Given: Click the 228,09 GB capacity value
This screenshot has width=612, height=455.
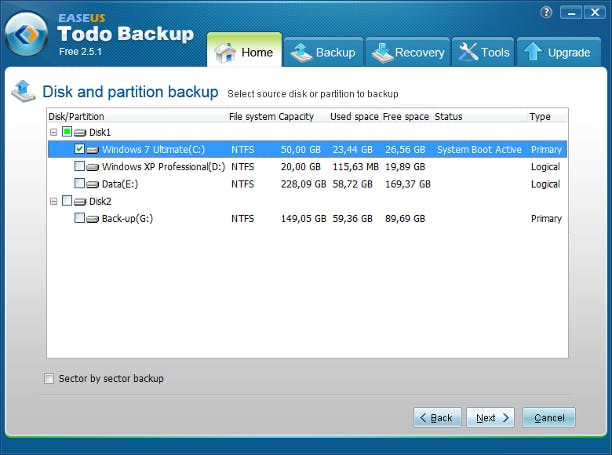Looking at the screenshot, I should (x=303, y=184).
